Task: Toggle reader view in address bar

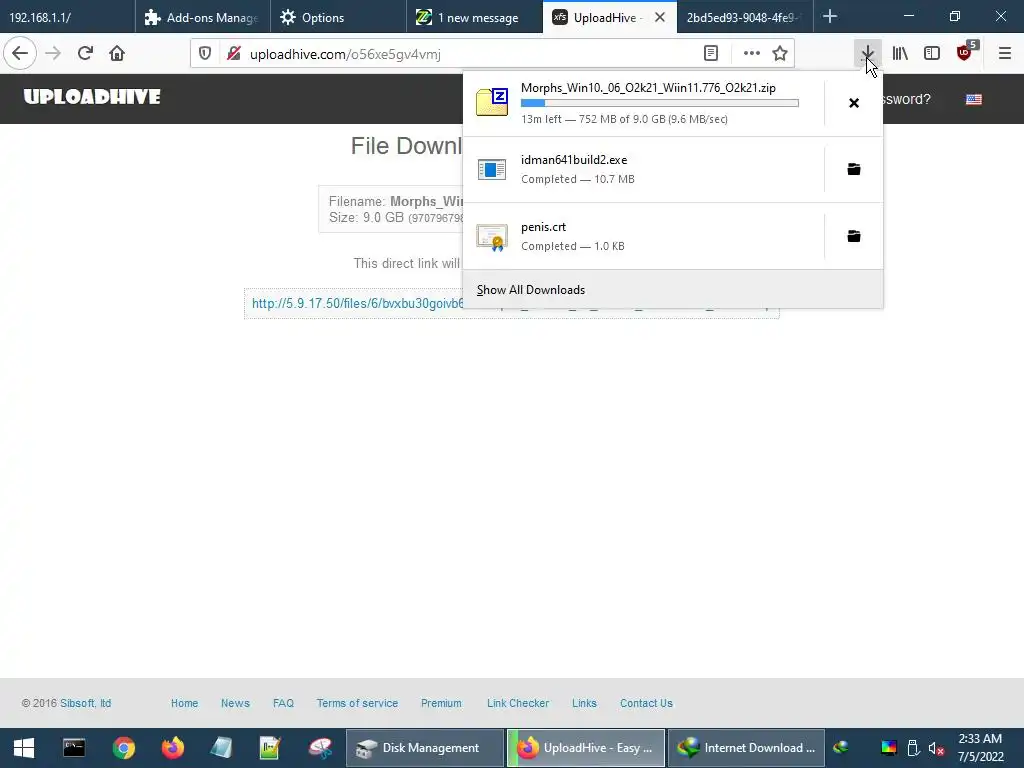Action: tap(711, 54)
